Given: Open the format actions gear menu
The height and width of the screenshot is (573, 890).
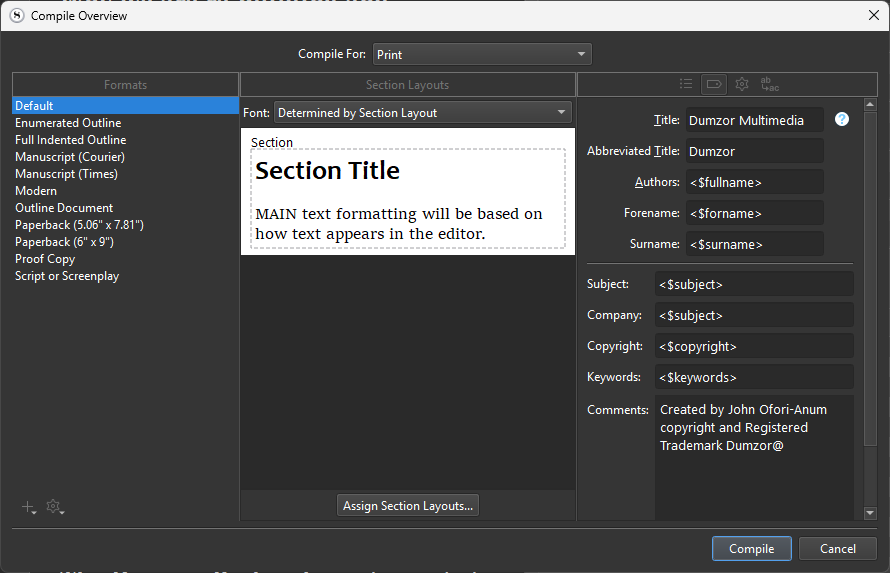Looking at the screenshot, I should click(55, 507).
